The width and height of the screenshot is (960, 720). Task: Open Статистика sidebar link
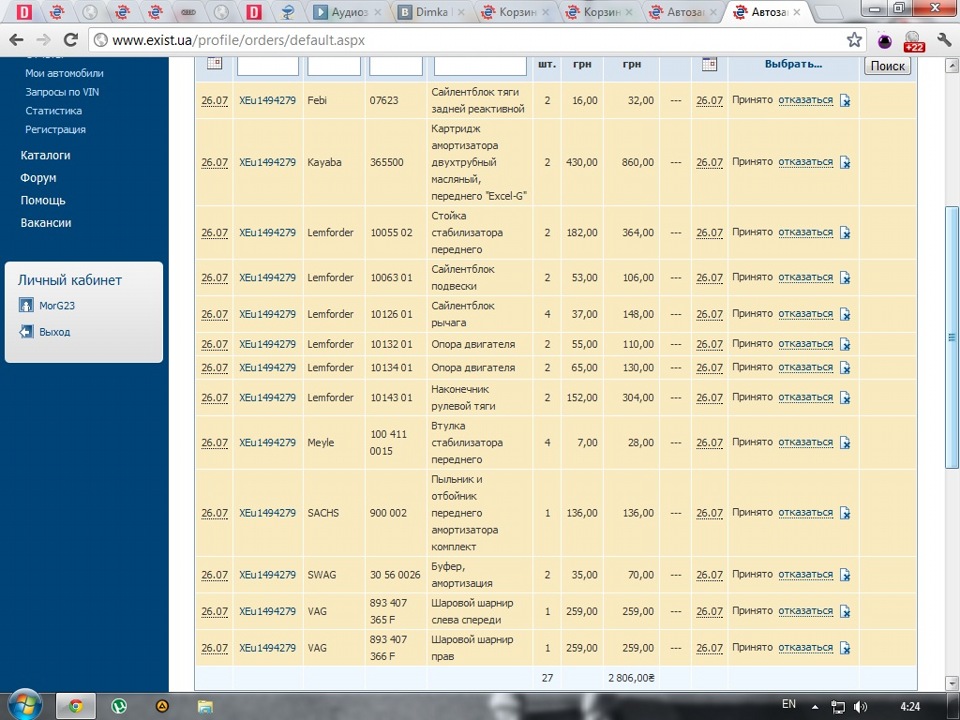[53, 111]
